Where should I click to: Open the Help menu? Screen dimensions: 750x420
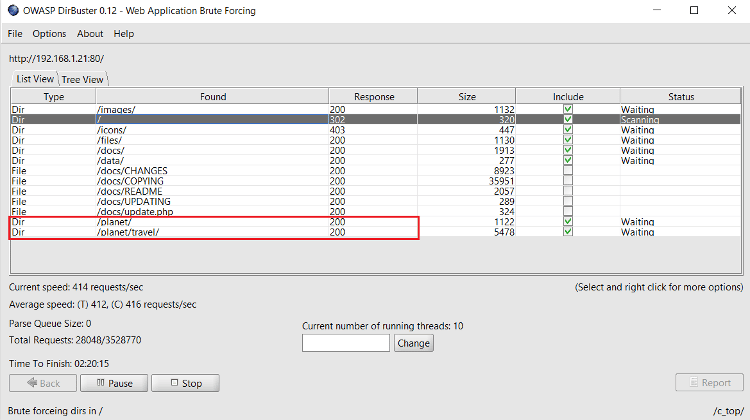(x=124, y=34)
